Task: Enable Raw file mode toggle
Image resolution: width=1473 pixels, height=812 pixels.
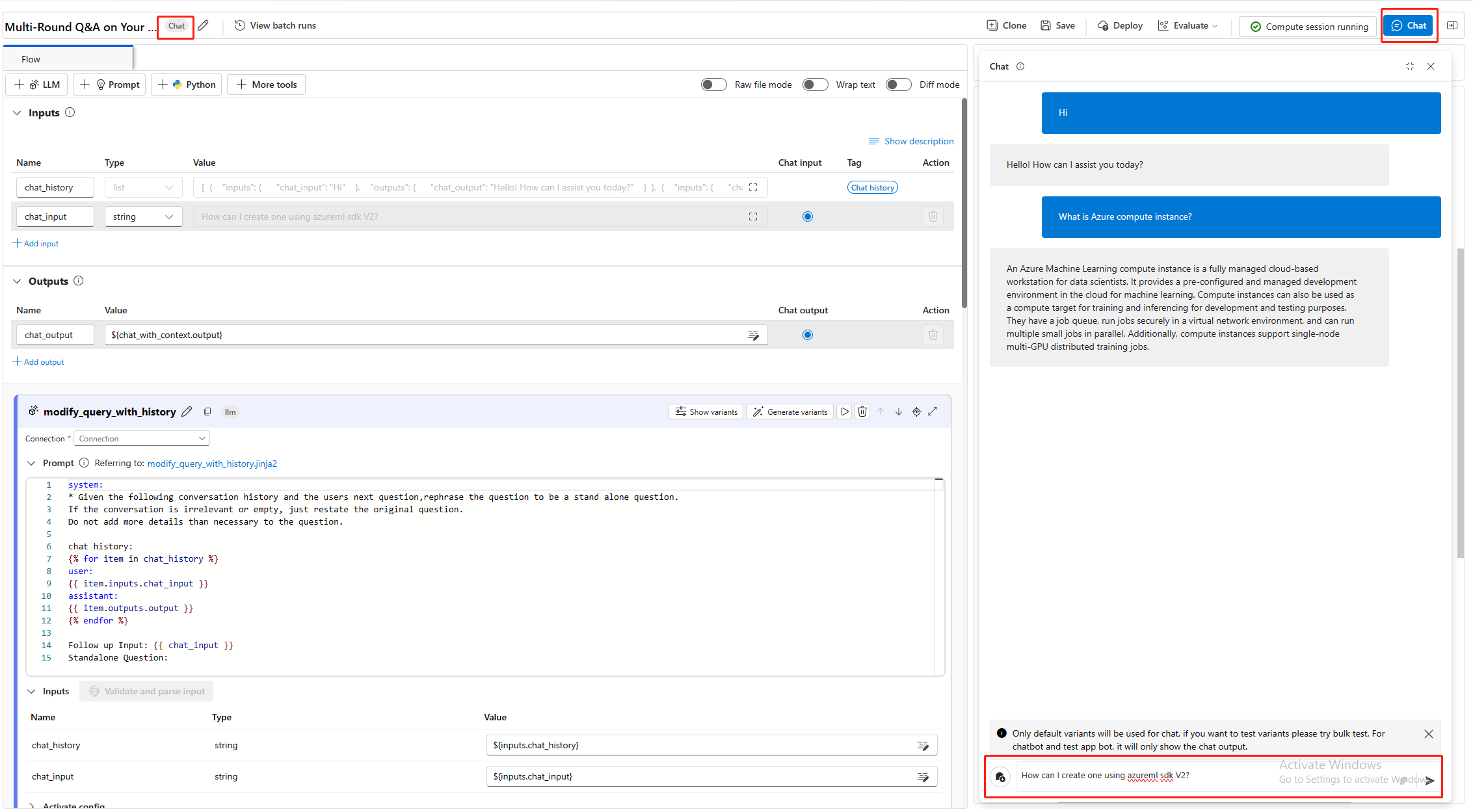Action: coord(713,85)
